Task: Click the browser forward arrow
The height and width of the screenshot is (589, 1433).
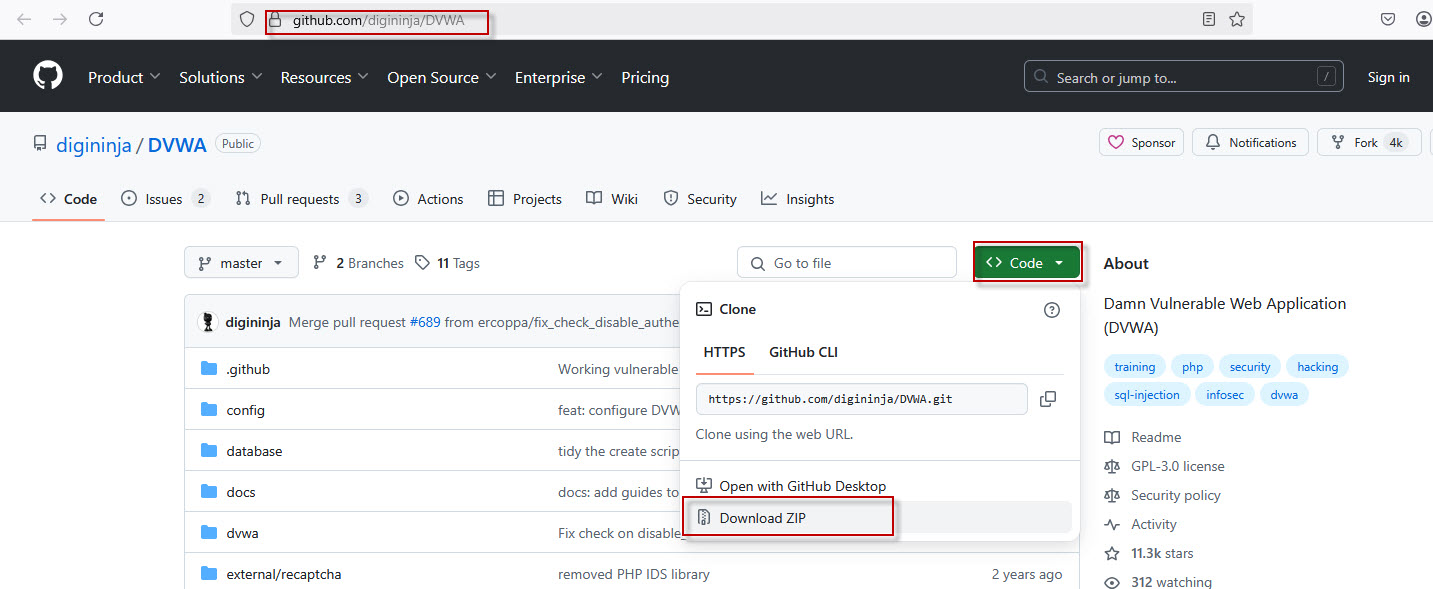Action: pyautogui.click(x=60, y=19)
